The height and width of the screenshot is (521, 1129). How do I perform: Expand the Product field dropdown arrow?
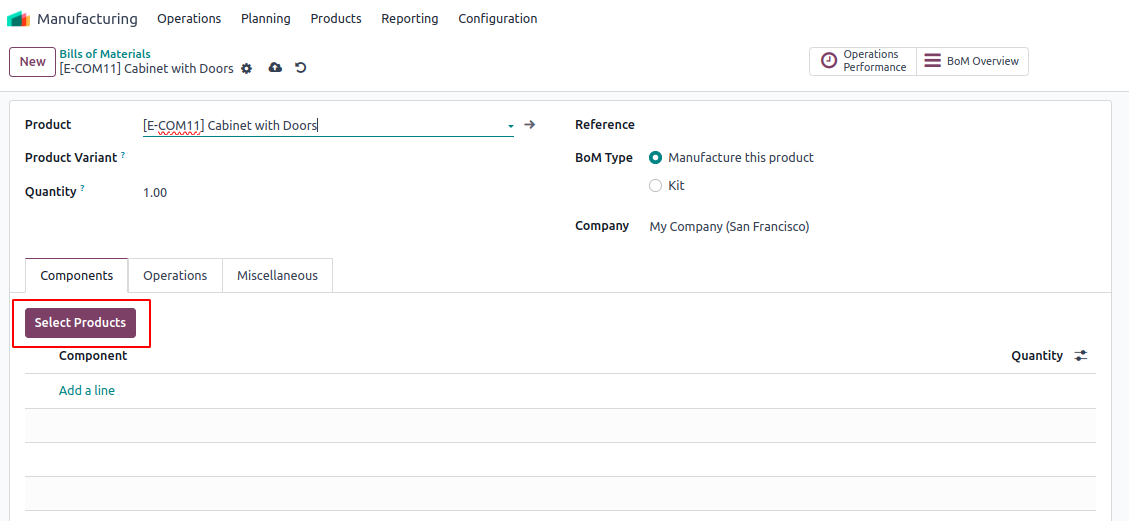pyautogui.click(x=510, y=126)
